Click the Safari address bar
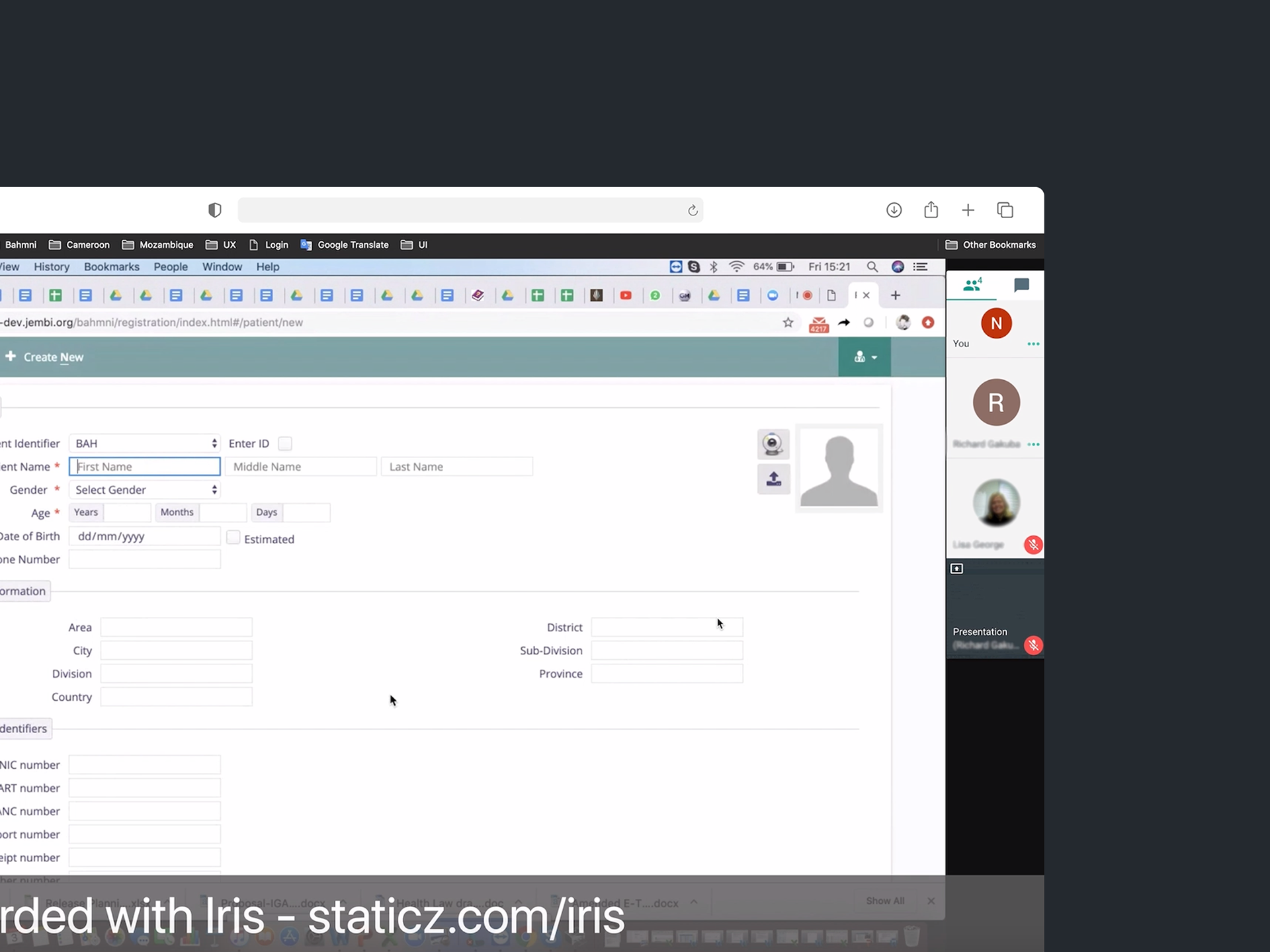The image size is (1270, 952). pos(470,210)
